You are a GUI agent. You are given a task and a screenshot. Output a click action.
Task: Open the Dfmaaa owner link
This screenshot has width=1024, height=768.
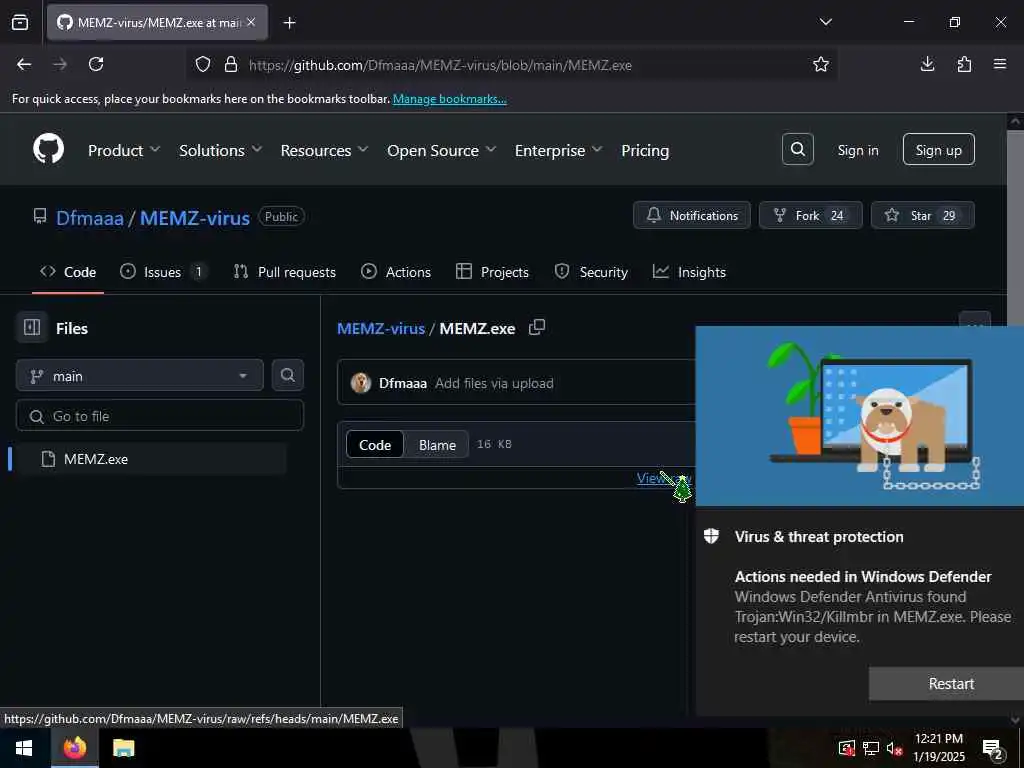[x=89, y=217]
